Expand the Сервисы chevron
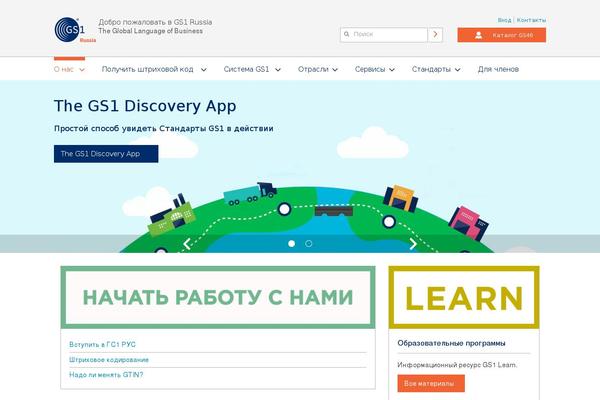The width and height of the screenshot is (600, 400). pyautogui.click(x=392, y=70)
